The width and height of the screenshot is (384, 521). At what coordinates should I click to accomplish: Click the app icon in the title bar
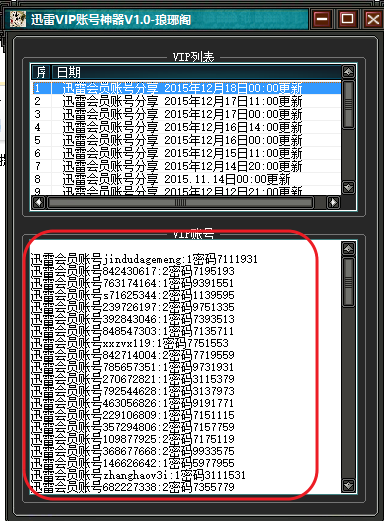tap(17, 19)
